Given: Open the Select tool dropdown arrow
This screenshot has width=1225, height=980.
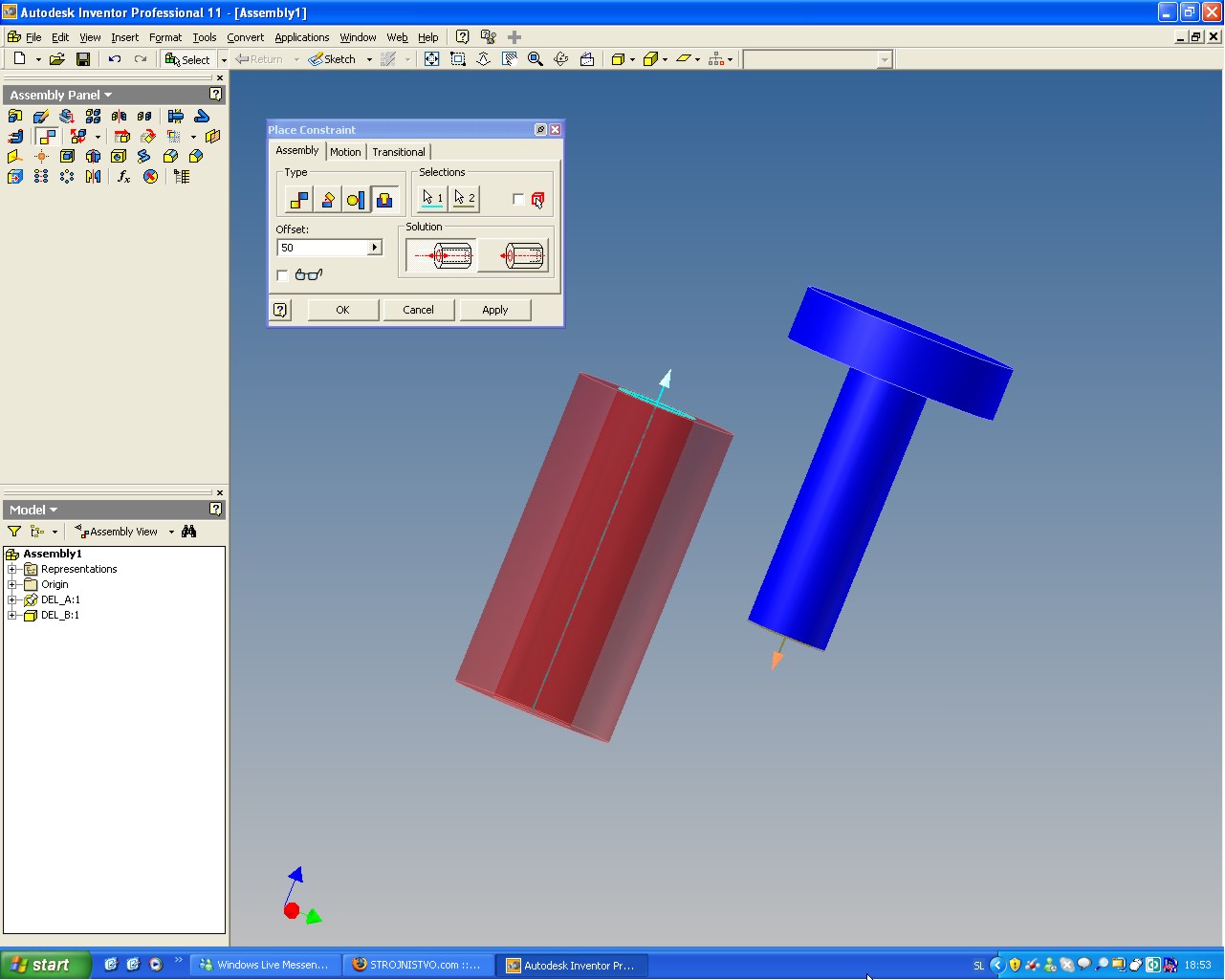Looking at the screenshot, I should coord(224,59).
